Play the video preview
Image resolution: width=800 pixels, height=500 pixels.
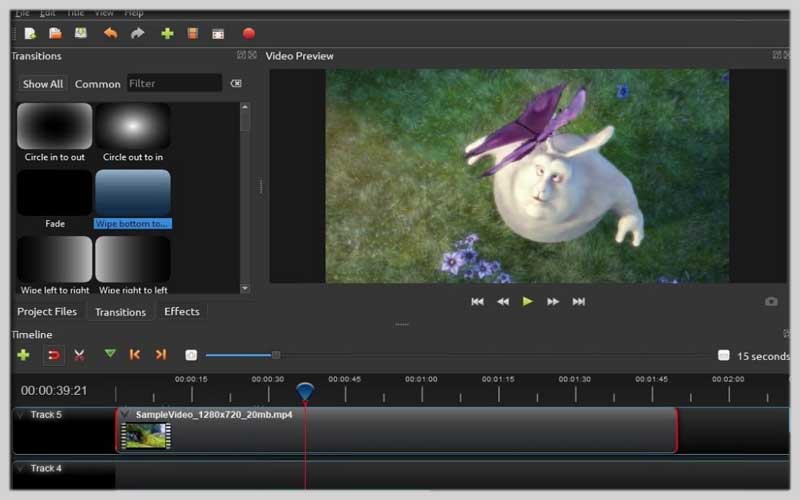[528, 302]
